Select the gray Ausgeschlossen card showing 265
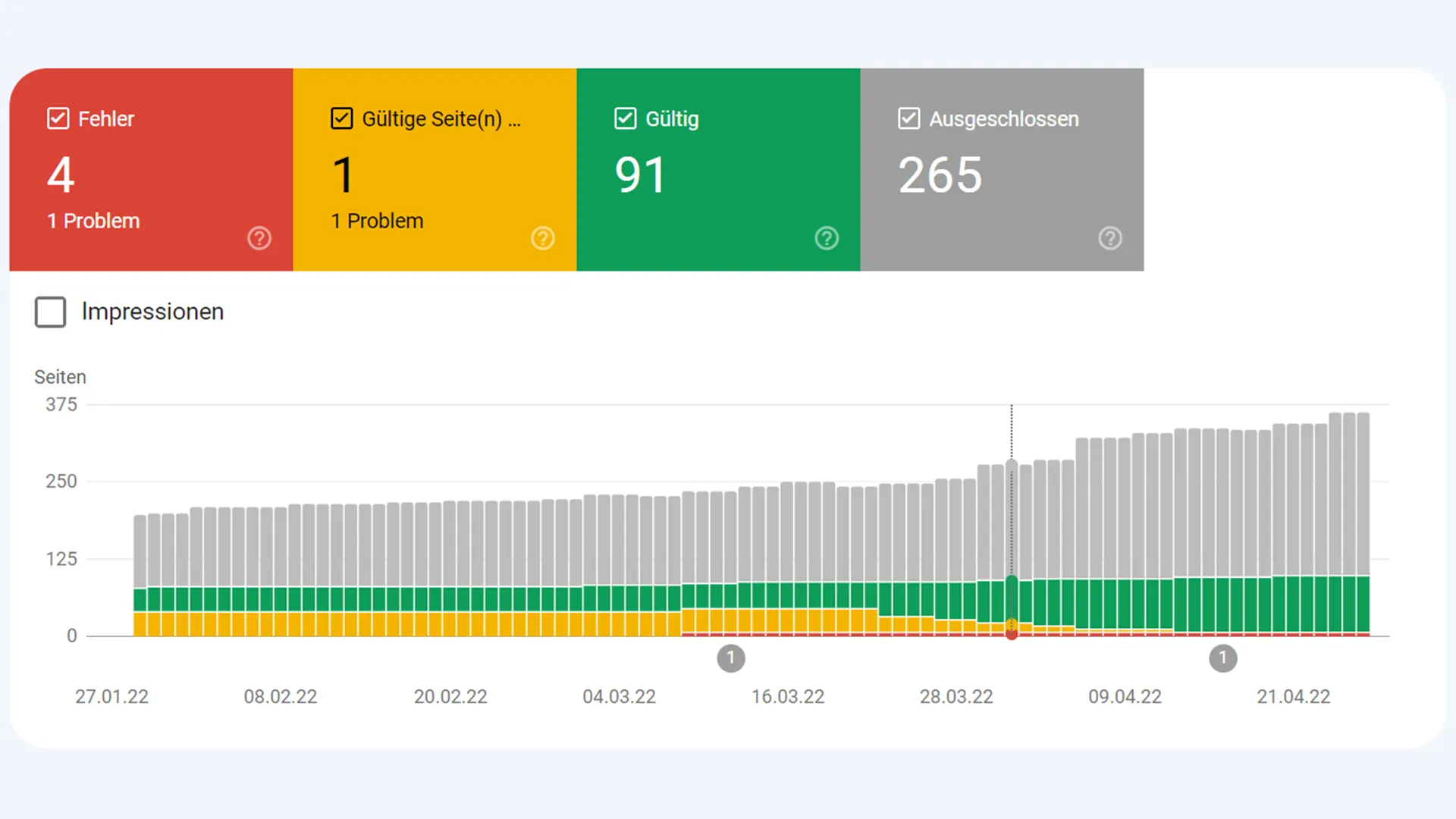 [x=1003, y=169]
